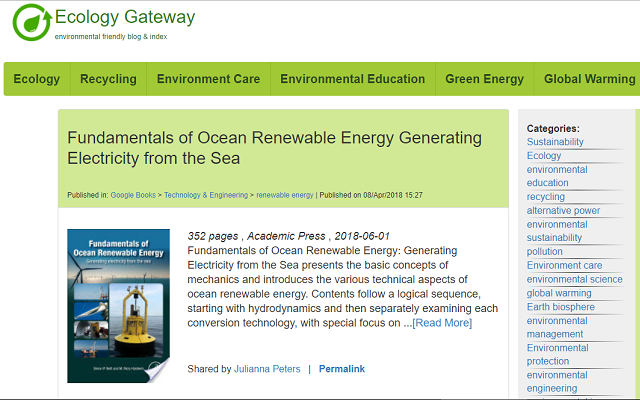Open the Global Warming menu tab
The width and height of the screenshot is (640, 400).
click(589, 79)
